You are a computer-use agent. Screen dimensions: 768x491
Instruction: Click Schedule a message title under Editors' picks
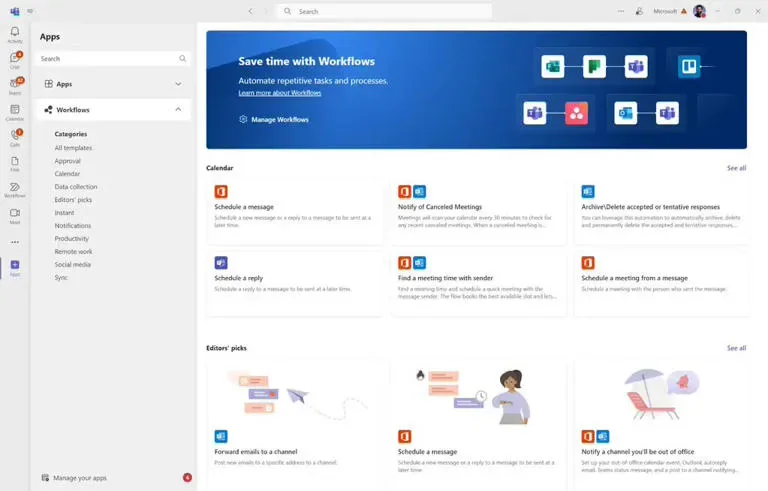(x=427, y=451)
